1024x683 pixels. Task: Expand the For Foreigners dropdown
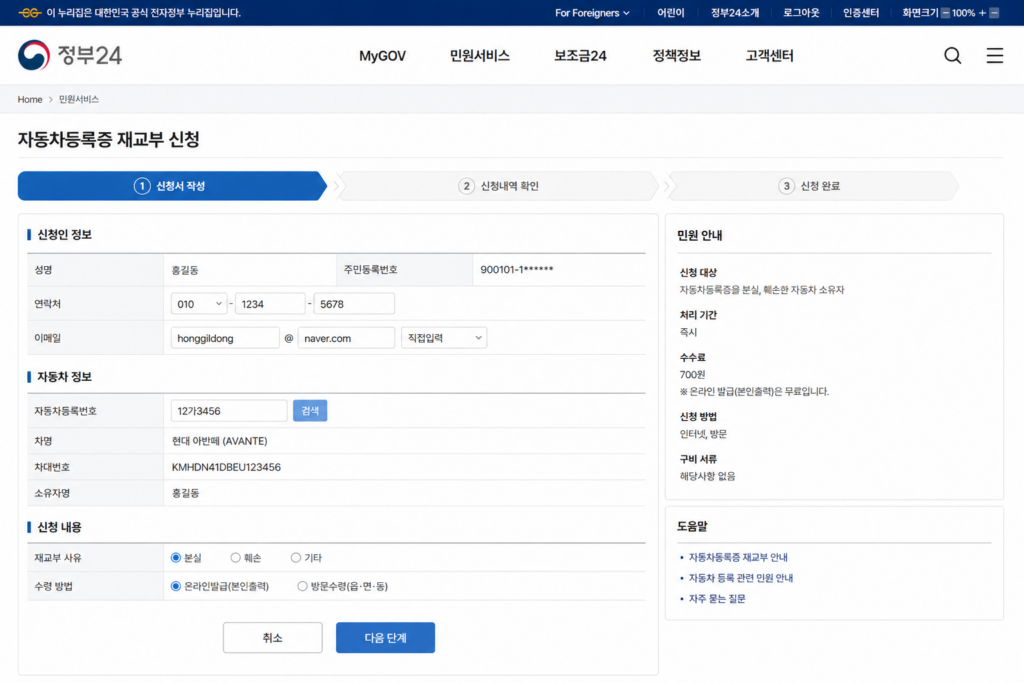[592, 13]
